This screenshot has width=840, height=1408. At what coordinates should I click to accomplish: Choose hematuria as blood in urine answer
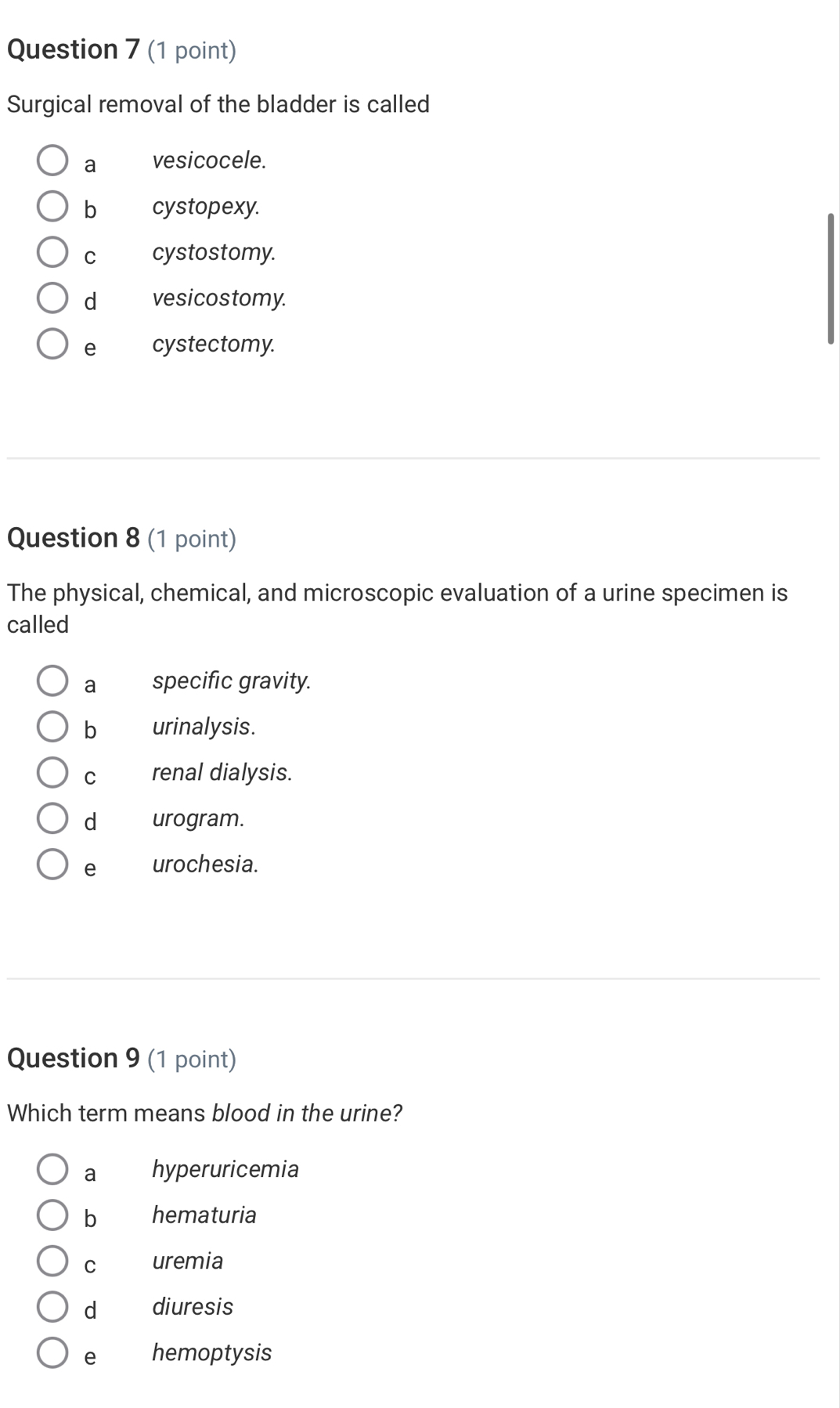pos(52,1215)
